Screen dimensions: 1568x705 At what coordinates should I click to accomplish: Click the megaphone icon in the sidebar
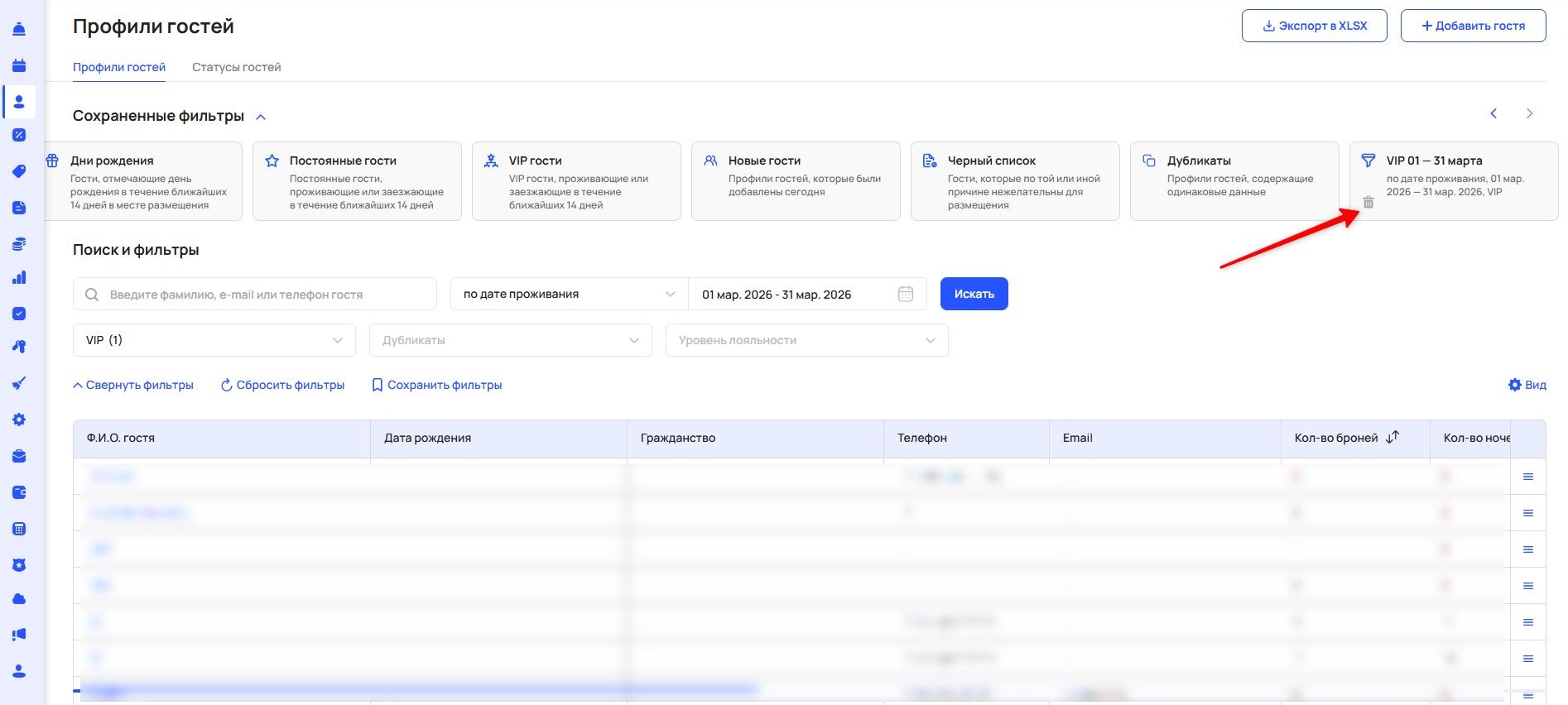(x=19, y=635)
